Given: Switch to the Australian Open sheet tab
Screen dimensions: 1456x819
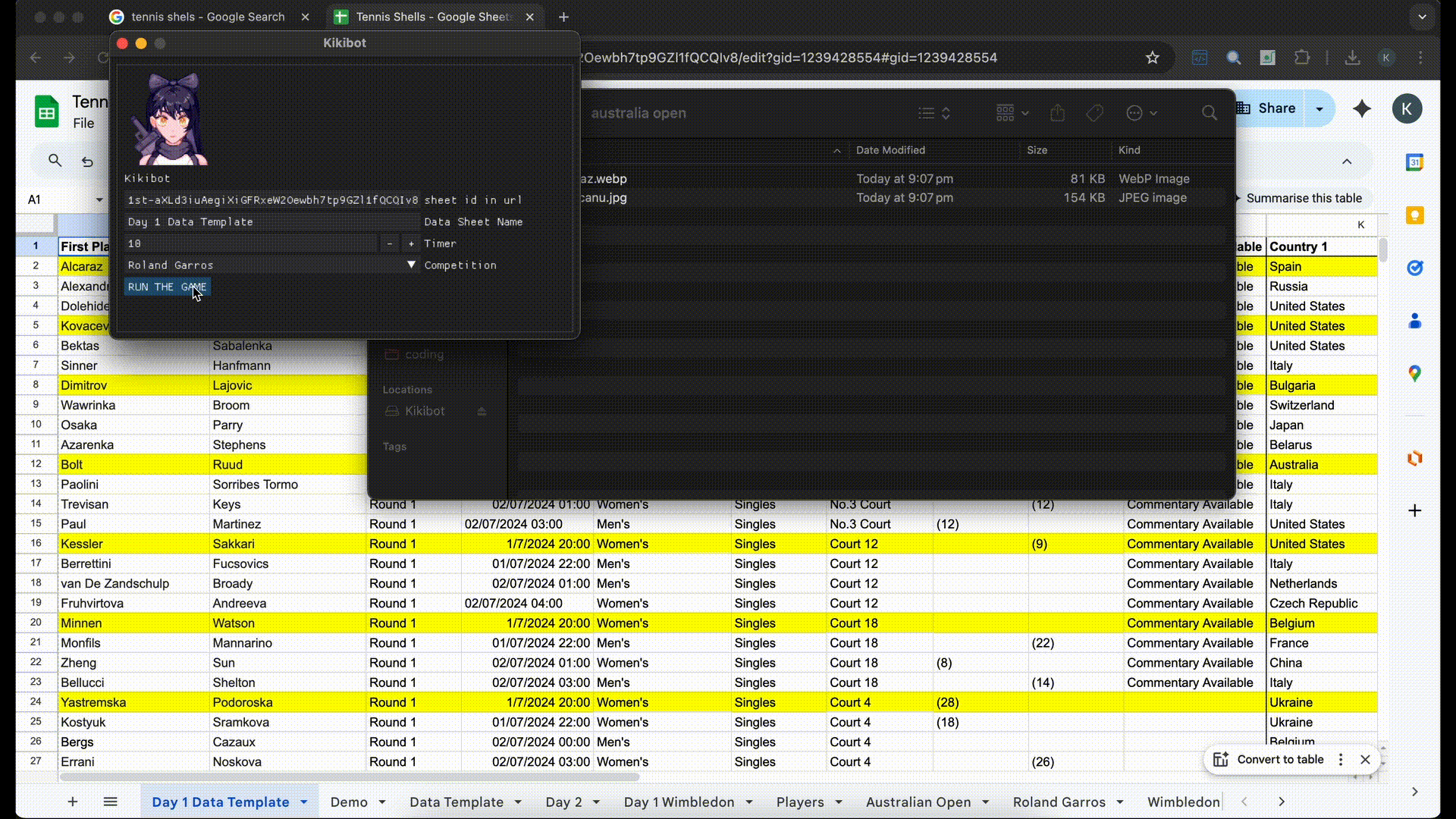Looking at the screenshot, I should point(918,802).
